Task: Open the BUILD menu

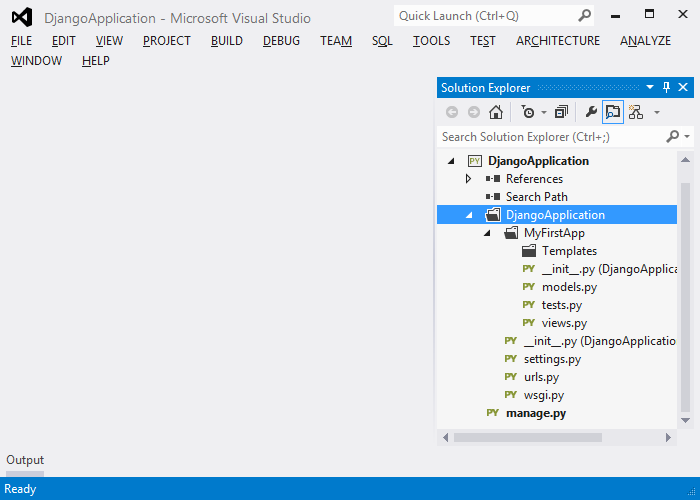Action: [x=227, y=41]
